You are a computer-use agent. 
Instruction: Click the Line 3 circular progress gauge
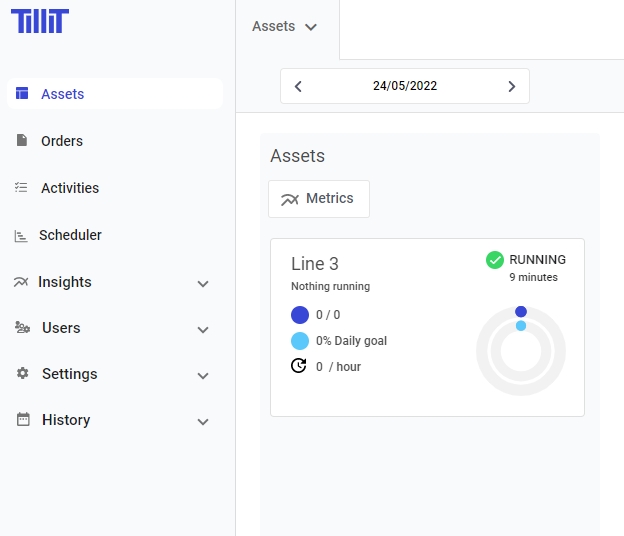tap(520, 351)
